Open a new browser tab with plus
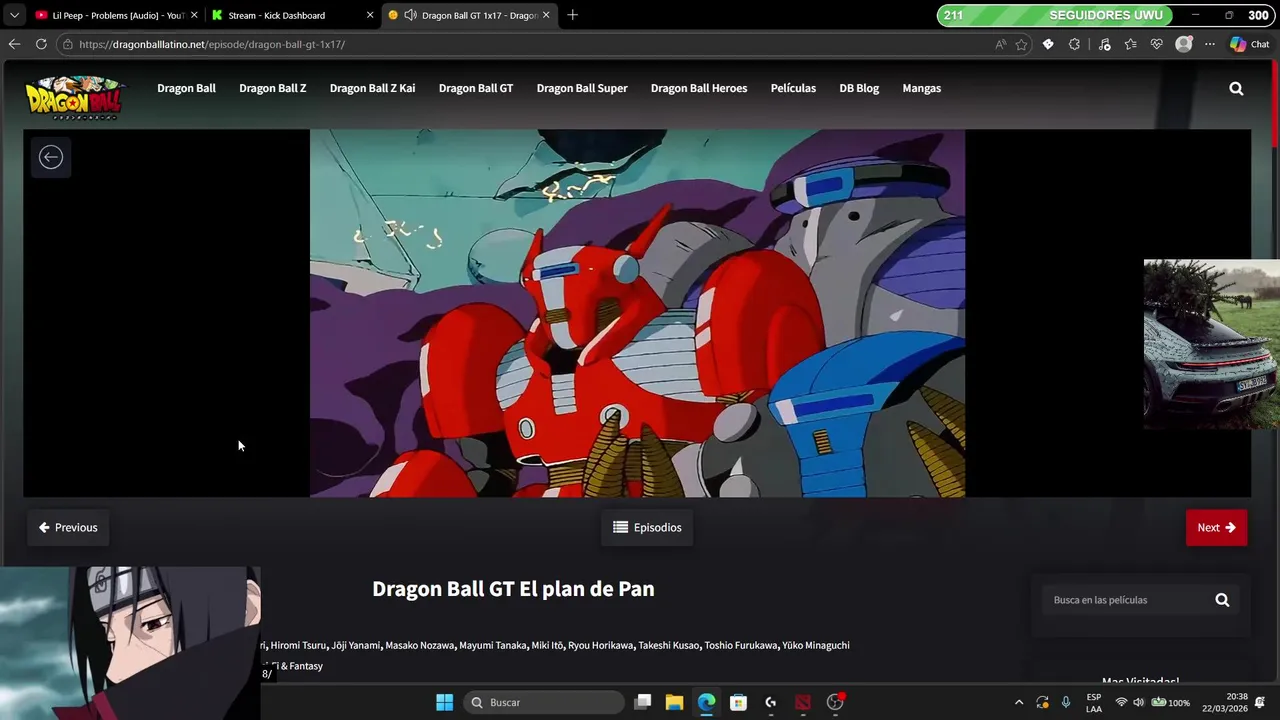1280x720 pixels. [x=572, y=15]
